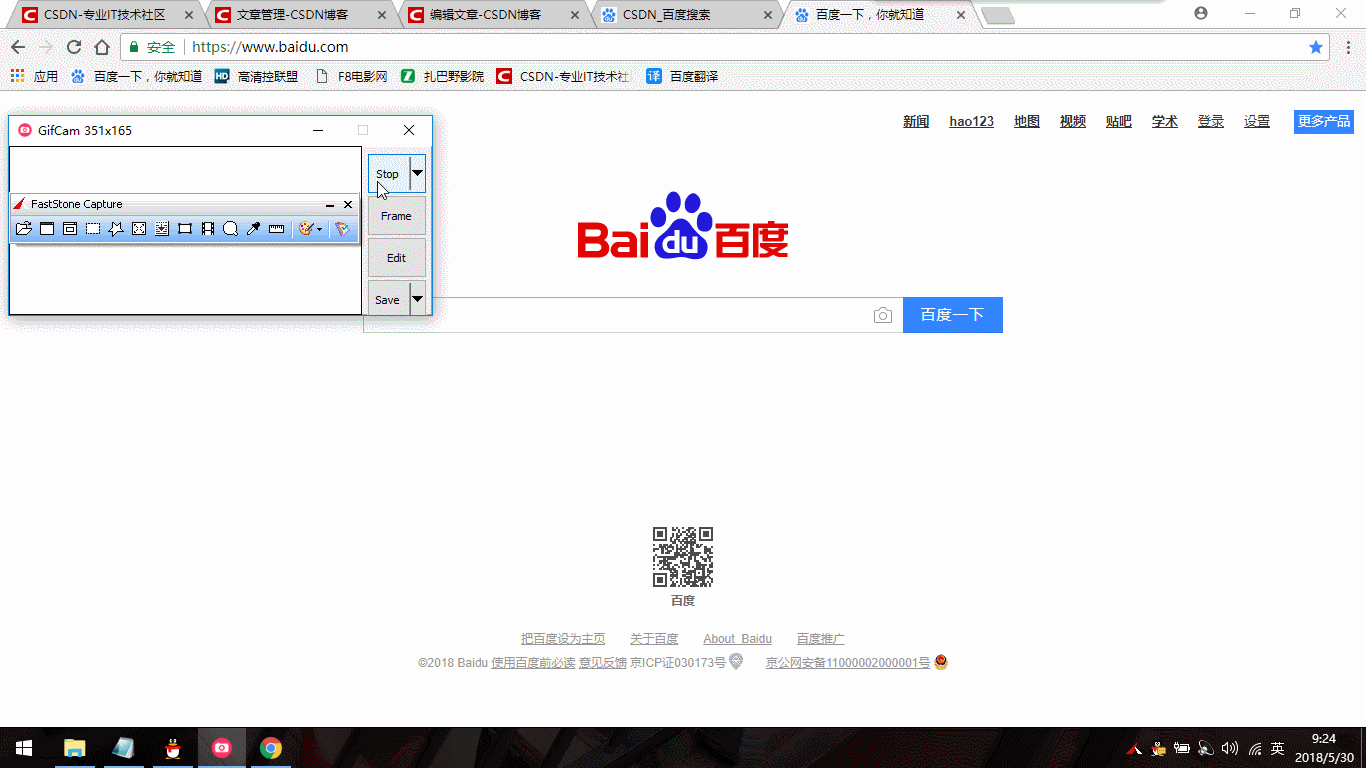Open the hao123 link
This screenshot has width=1366, height=768.
coord(972,121)
